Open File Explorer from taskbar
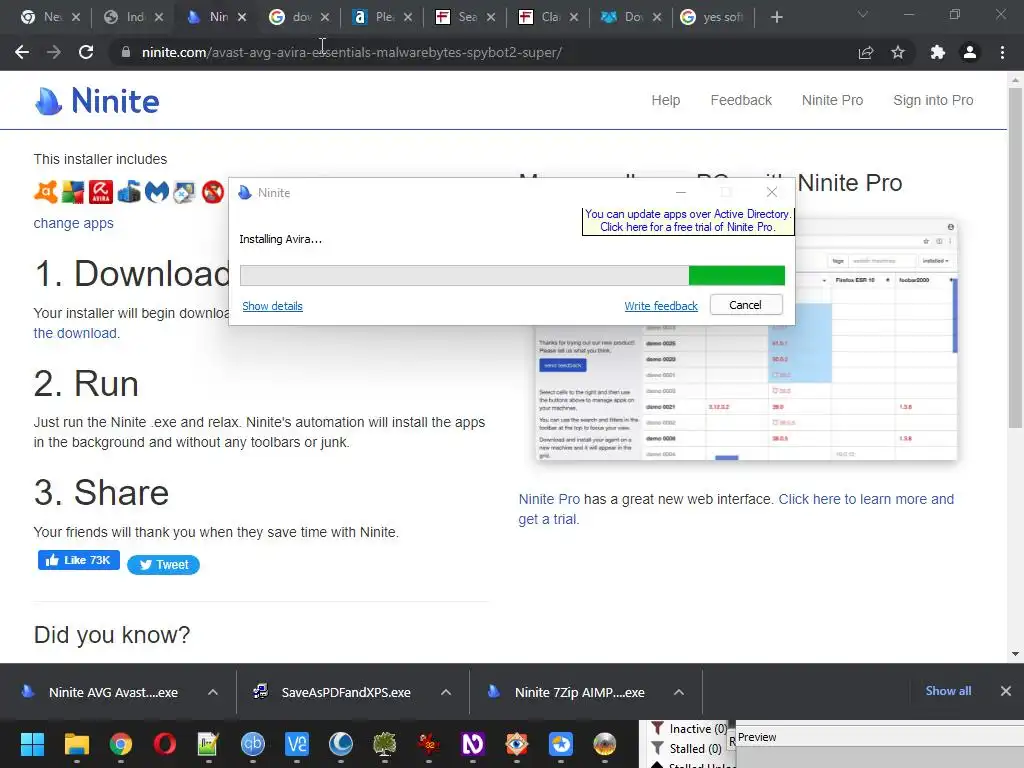The height and width of the screenshot is (768, 1024). [x=76, y=744]
